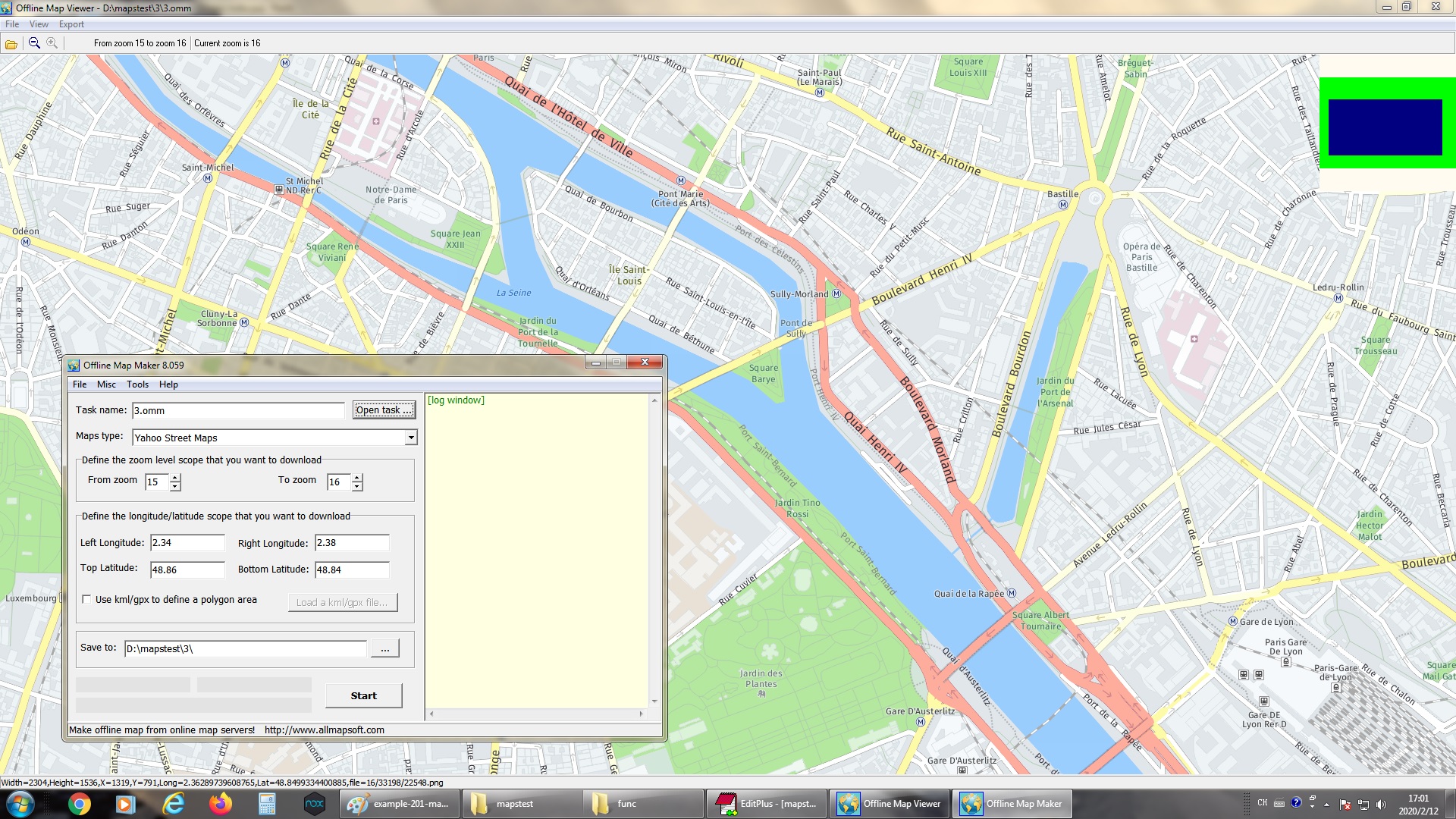The width and height of the screenshot is (1456, 819).
Task: Click the CH language indicator
Action: point(1262,803)
